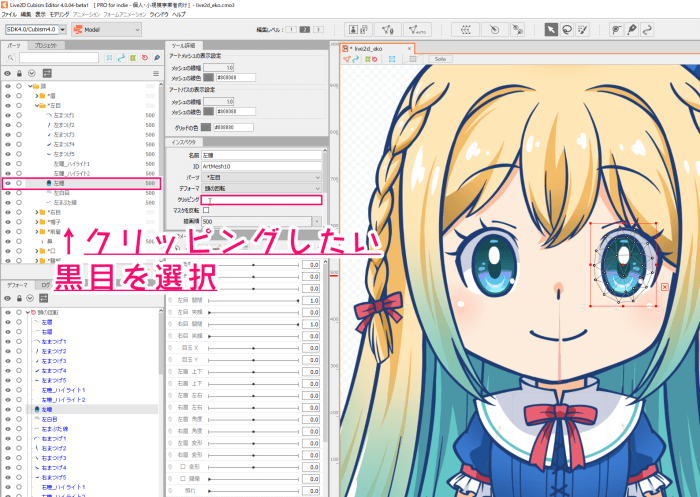Click parts panel header lock icon

(x=19, y=73)
